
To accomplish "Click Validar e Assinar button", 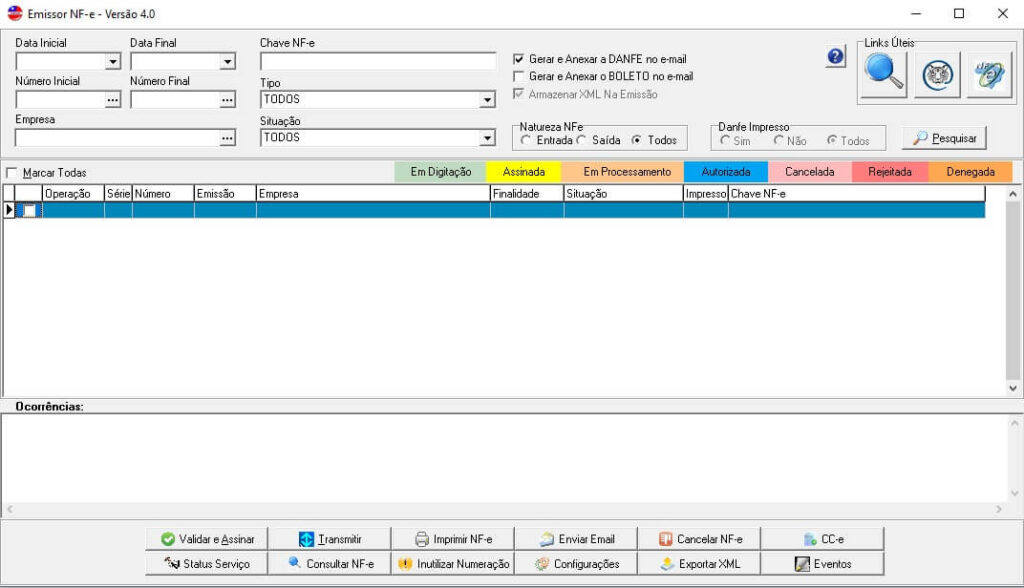I will (207, 539).
